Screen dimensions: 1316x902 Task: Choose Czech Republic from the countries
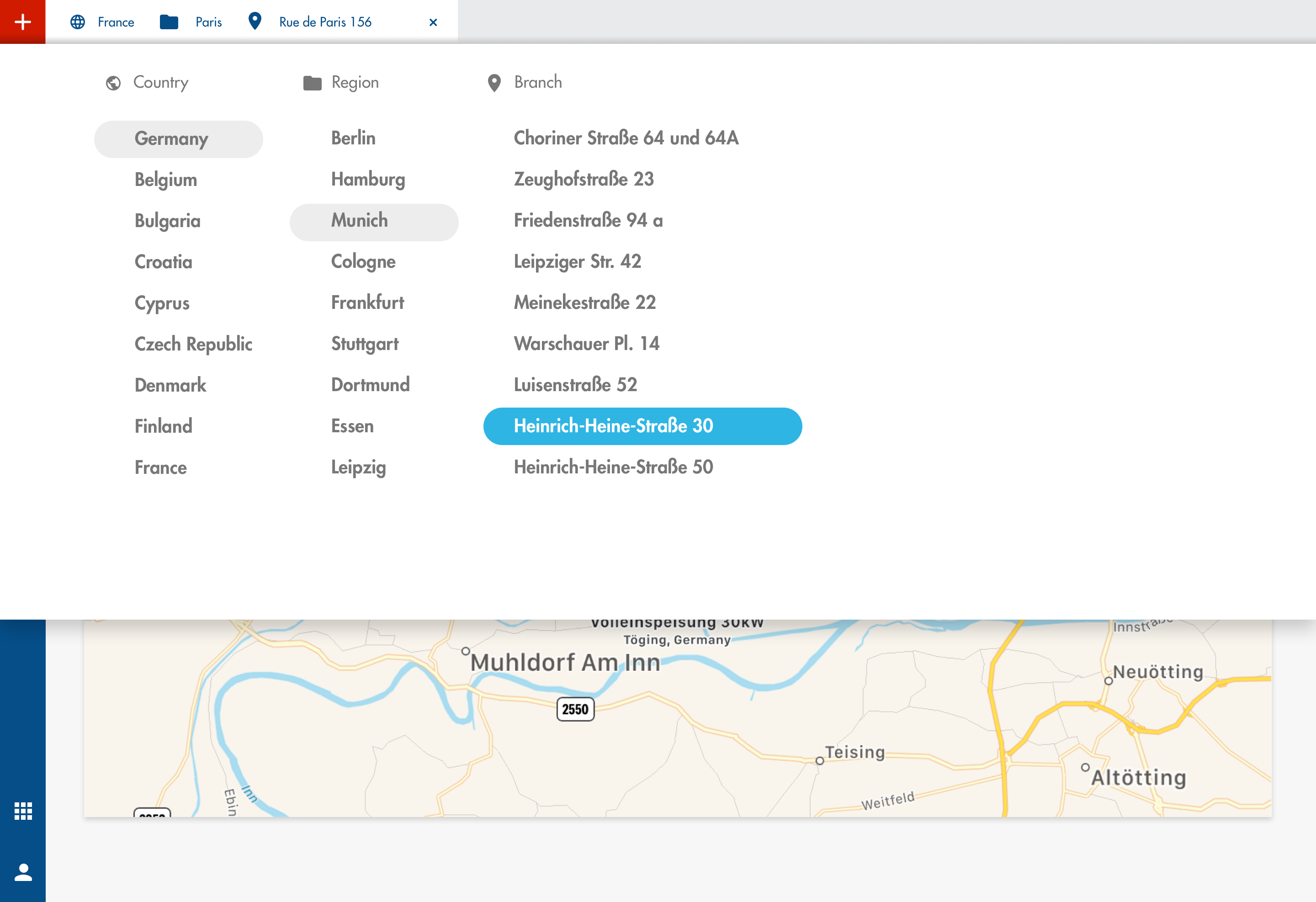click(x=194, y=344)
